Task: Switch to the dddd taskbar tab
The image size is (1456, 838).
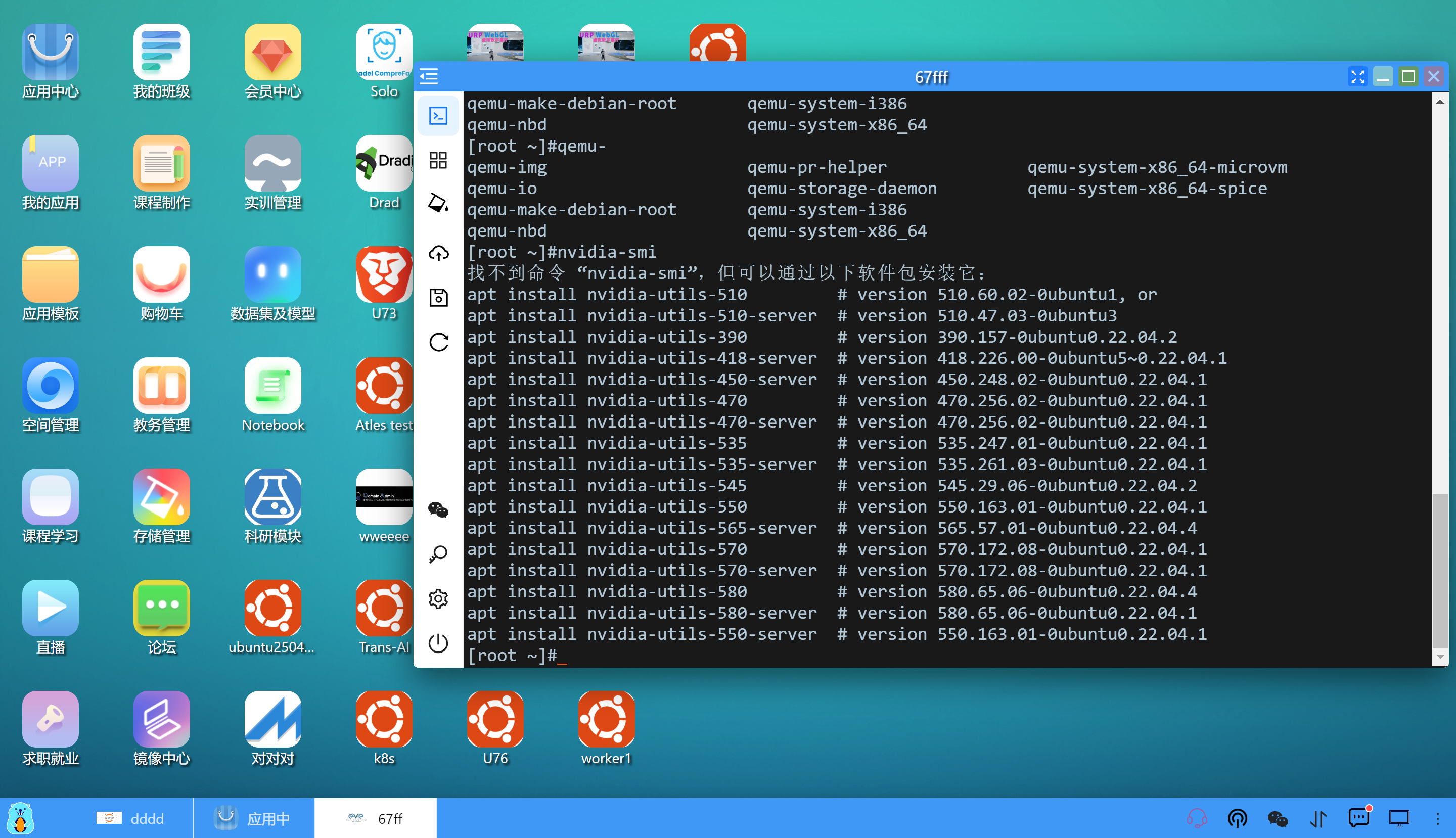Action: pos(131,818)
